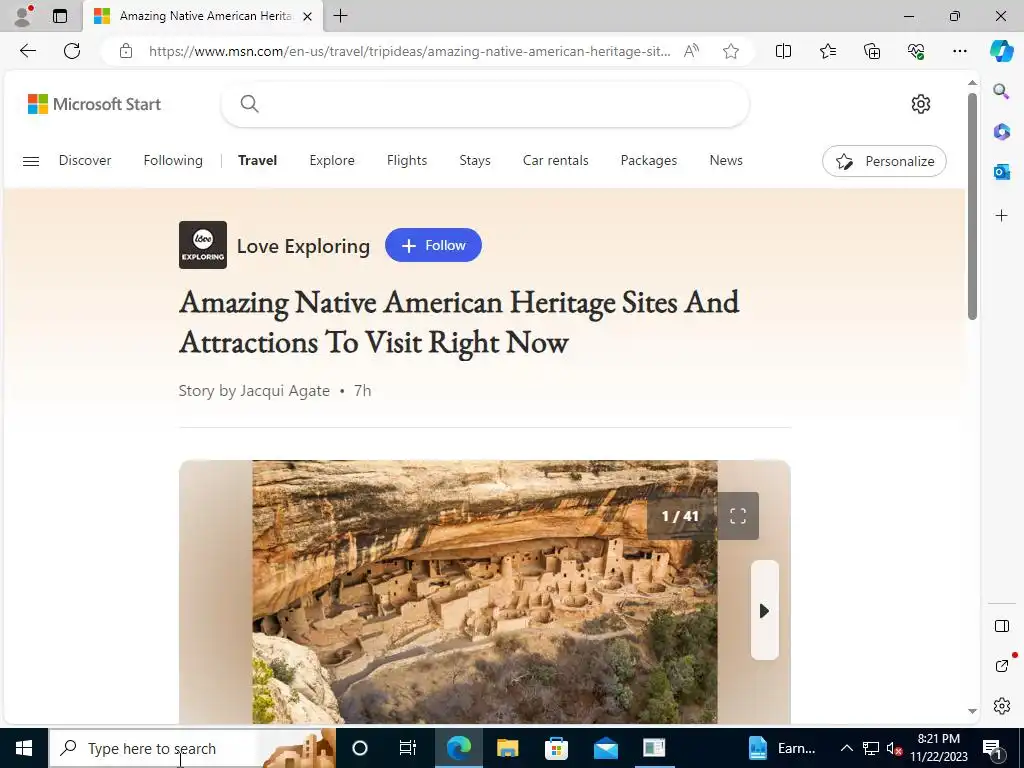Open the Copilot sidebar icon
Viewport: 1024px width, 768px height.
coord(1001,51)
